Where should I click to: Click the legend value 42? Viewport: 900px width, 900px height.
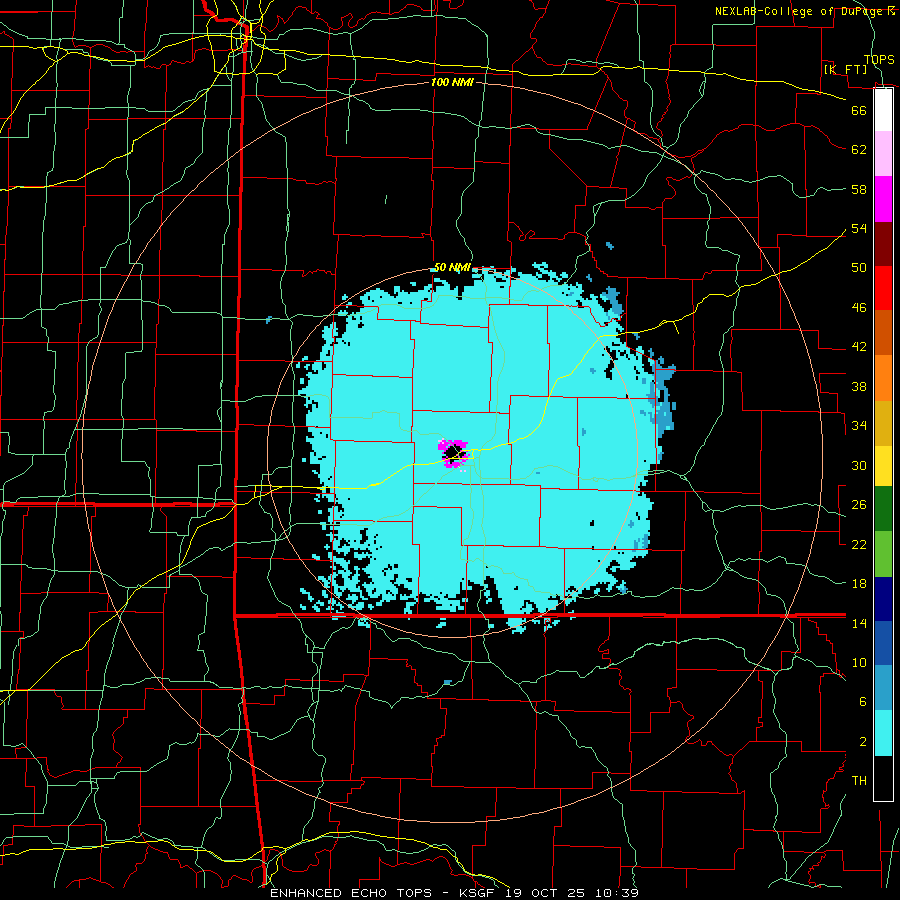859,347
